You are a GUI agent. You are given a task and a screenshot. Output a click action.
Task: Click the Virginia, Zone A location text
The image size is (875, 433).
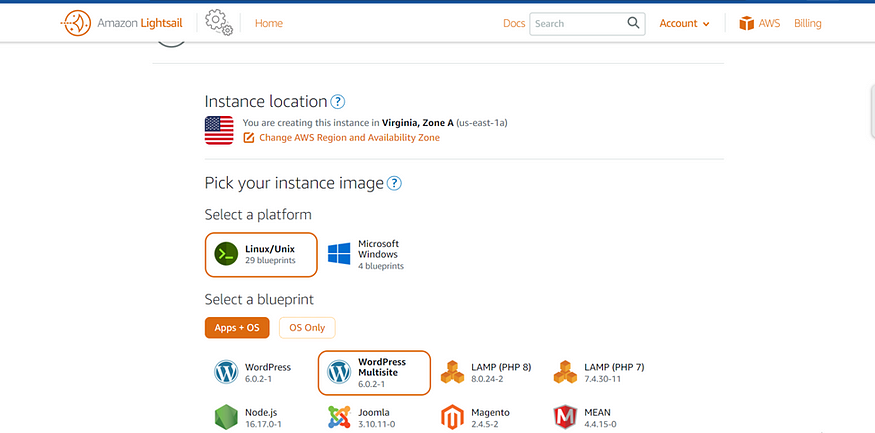click(x=418, y=123)
